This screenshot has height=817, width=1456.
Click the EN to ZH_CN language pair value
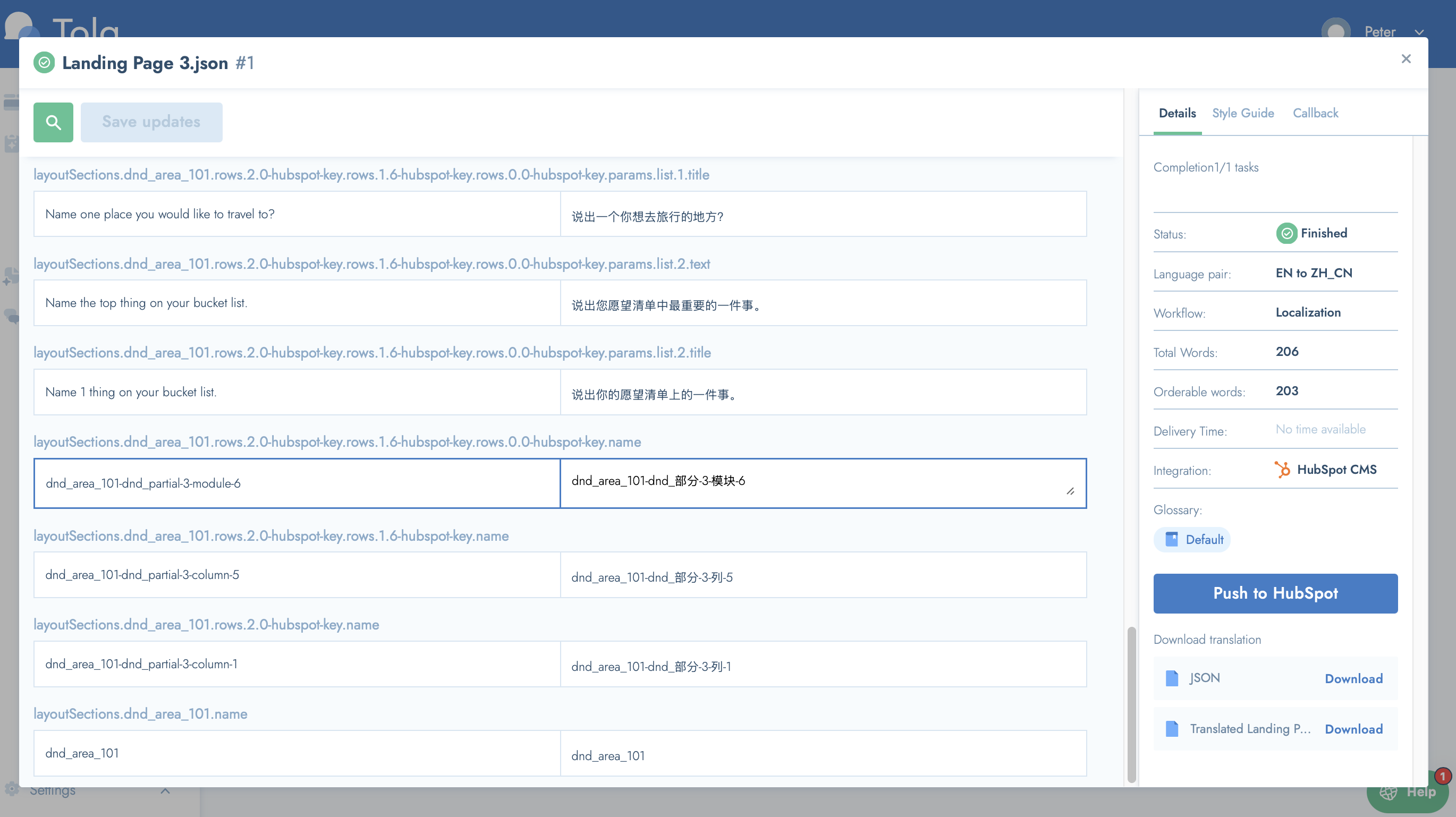1314,273
